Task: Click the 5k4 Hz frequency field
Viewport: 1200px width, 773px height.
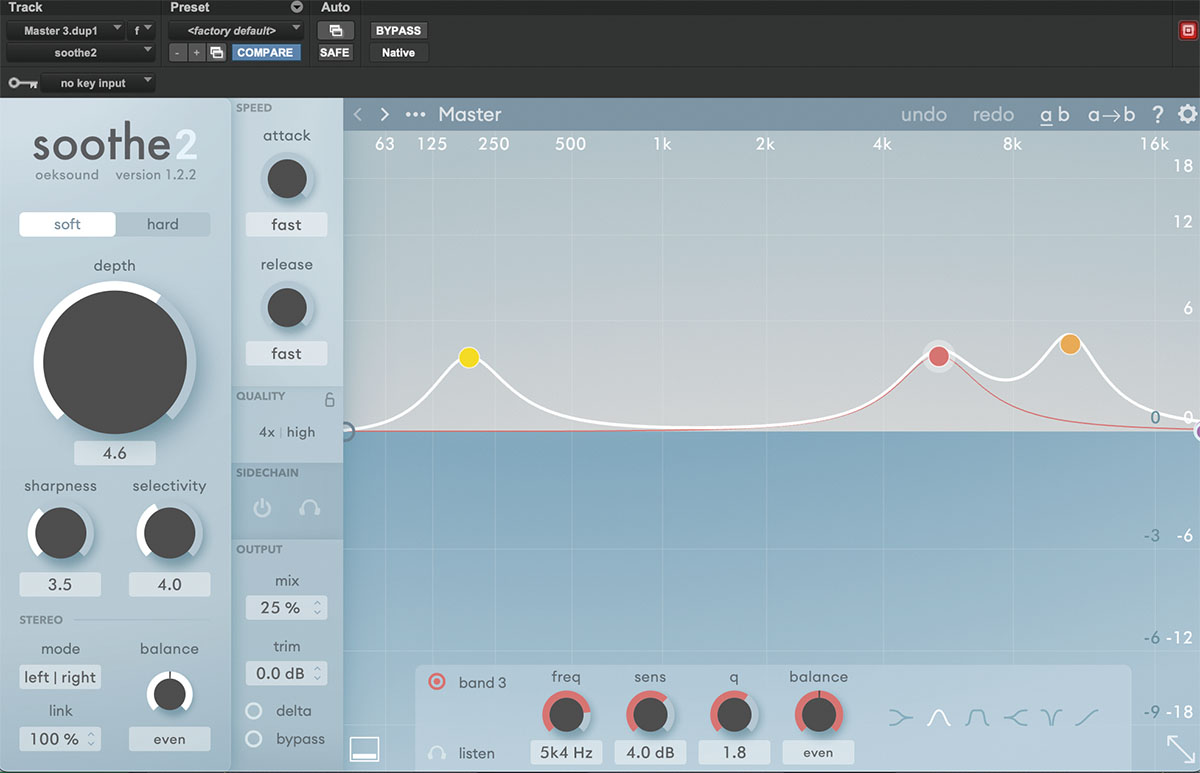Action: coord(566,752)
